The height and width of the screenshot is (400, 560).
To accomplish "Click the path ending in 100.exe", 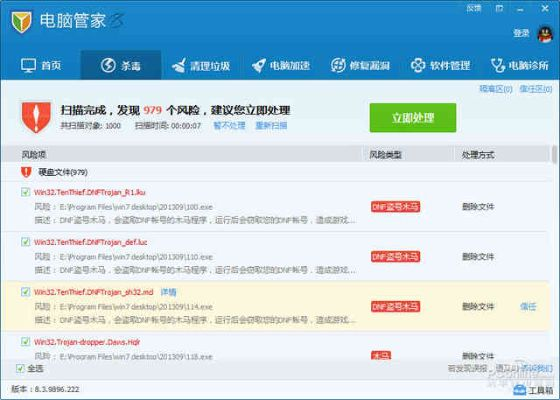I will pyautogui.click(x=136, y=207).
